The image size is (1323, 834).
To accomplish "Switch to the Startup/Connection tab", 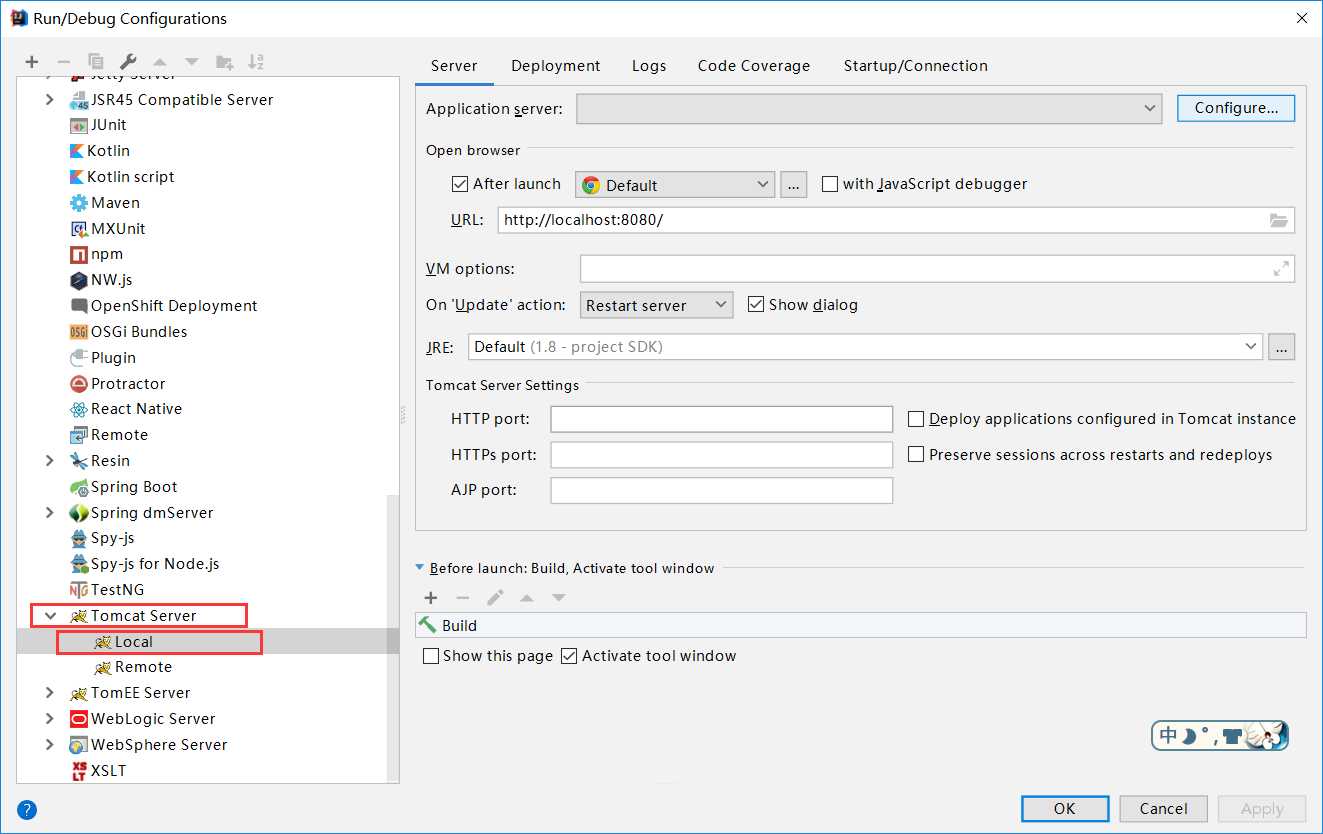I will 916,66.
